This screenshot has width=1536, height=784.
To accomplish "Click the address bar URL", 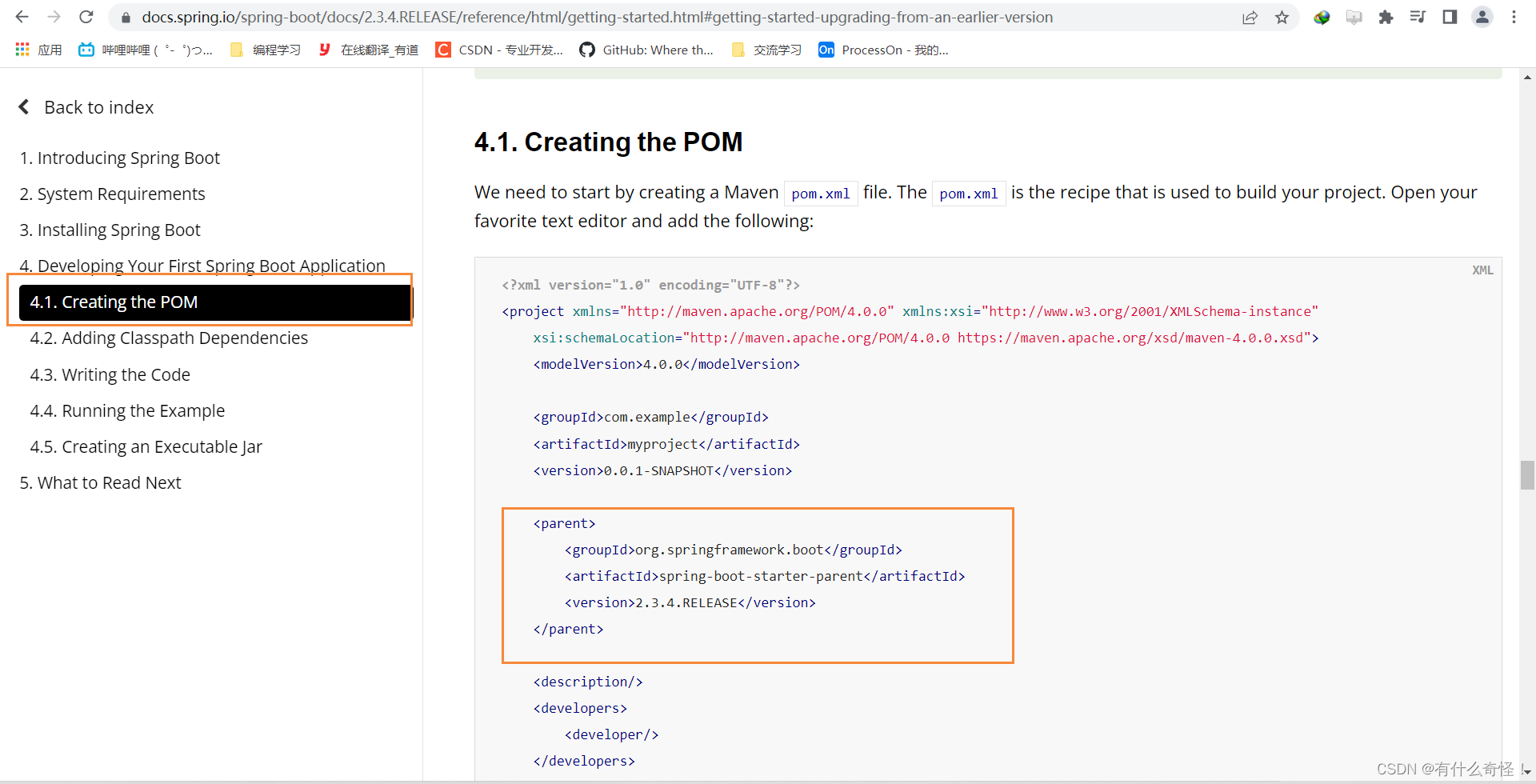I will 597,17.
